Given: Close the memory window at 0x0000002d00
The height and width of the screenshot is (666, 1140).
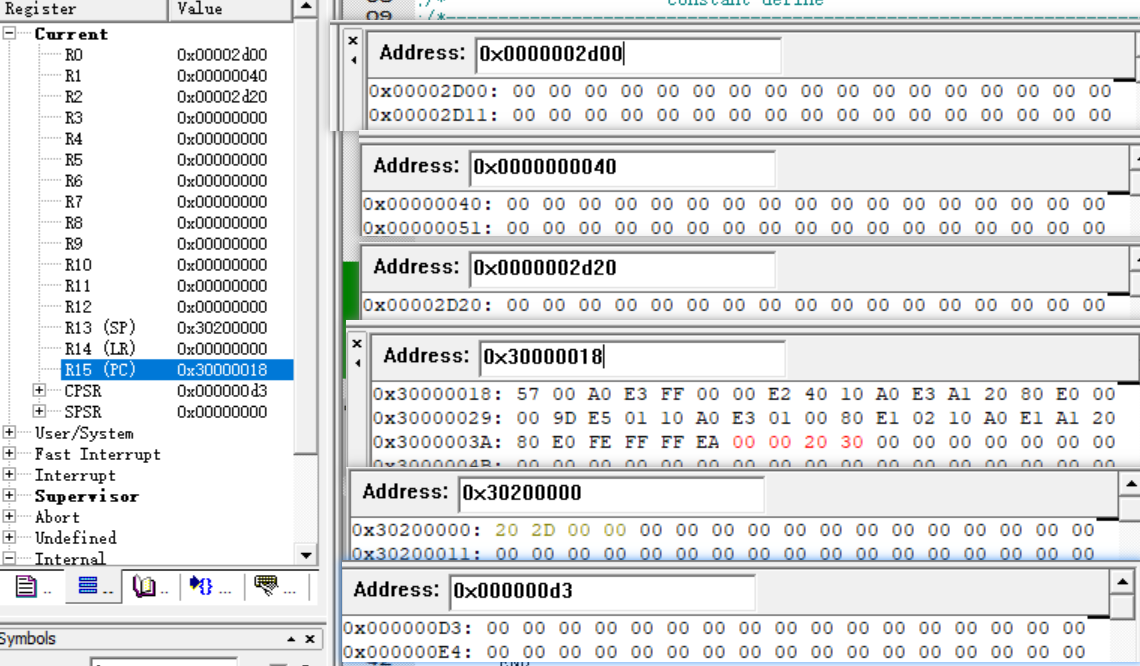Looking at the screenshot, I should coord(353,41).
